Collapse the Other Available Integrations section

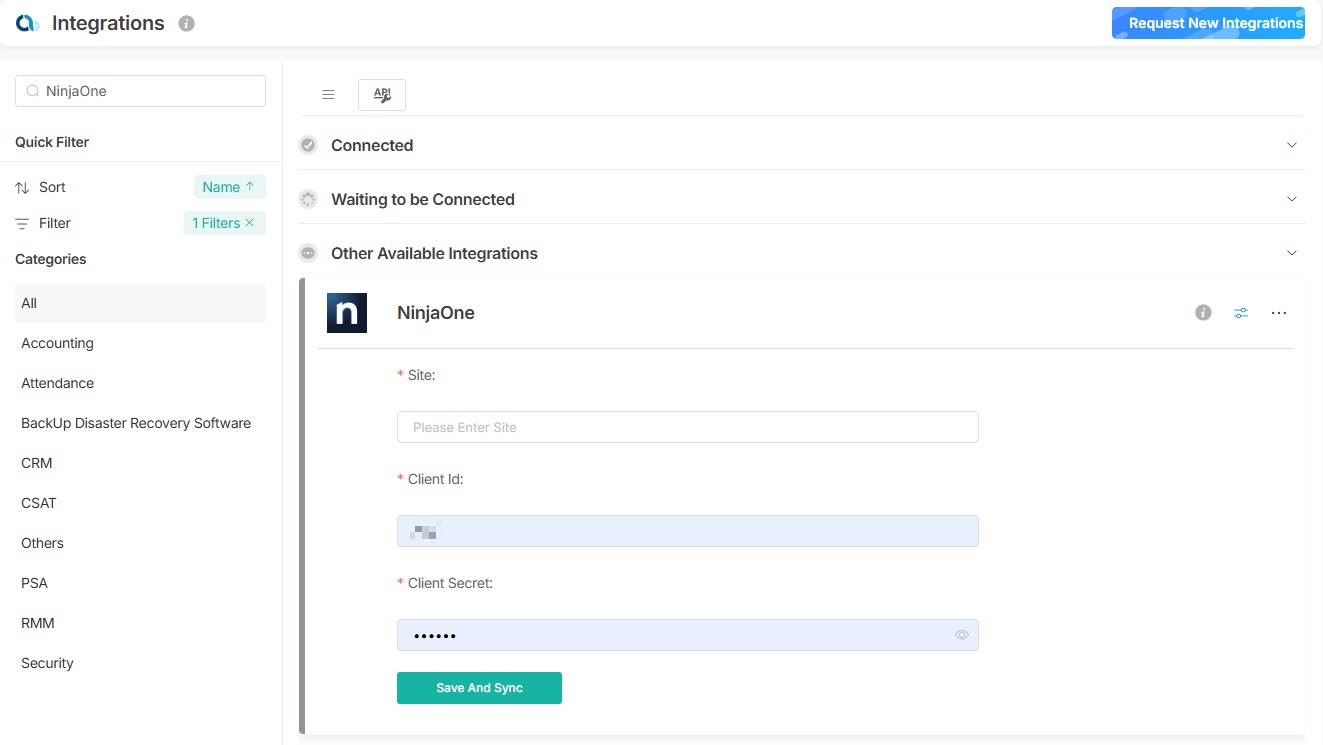[x=1291, y=253]
